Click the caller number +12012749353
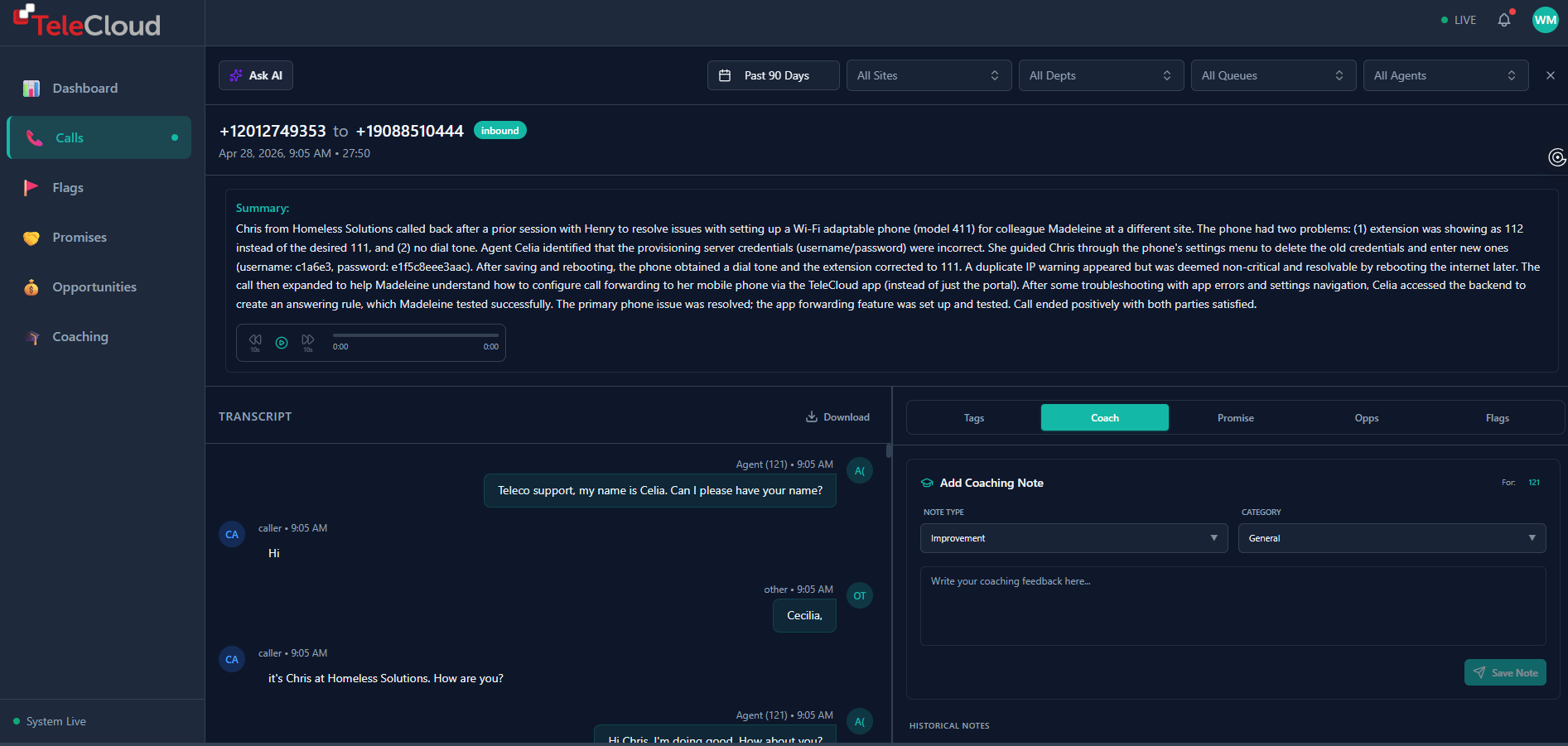 [x=273, y=131]
